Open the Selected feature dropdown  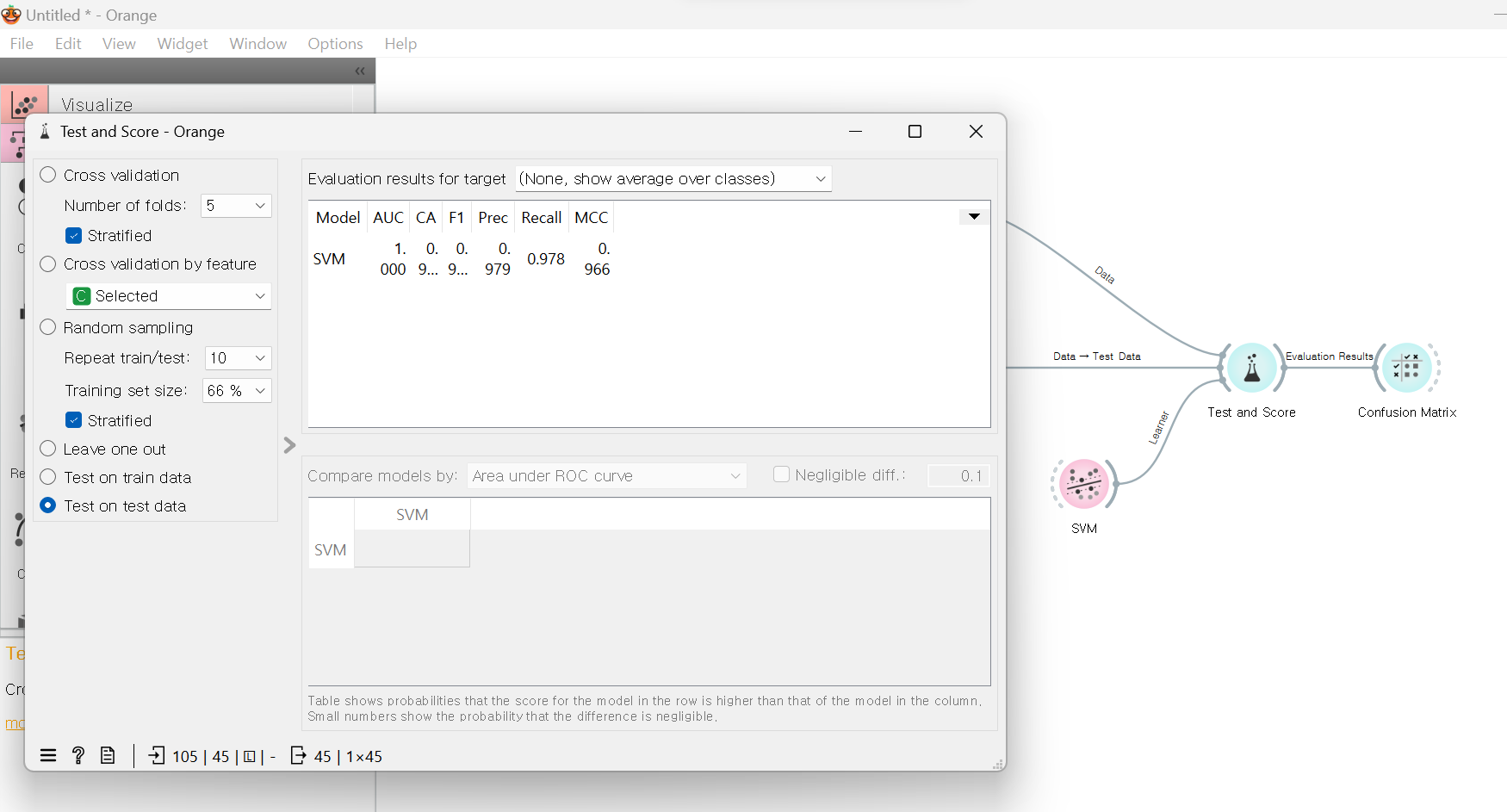(x=169, y=296)
